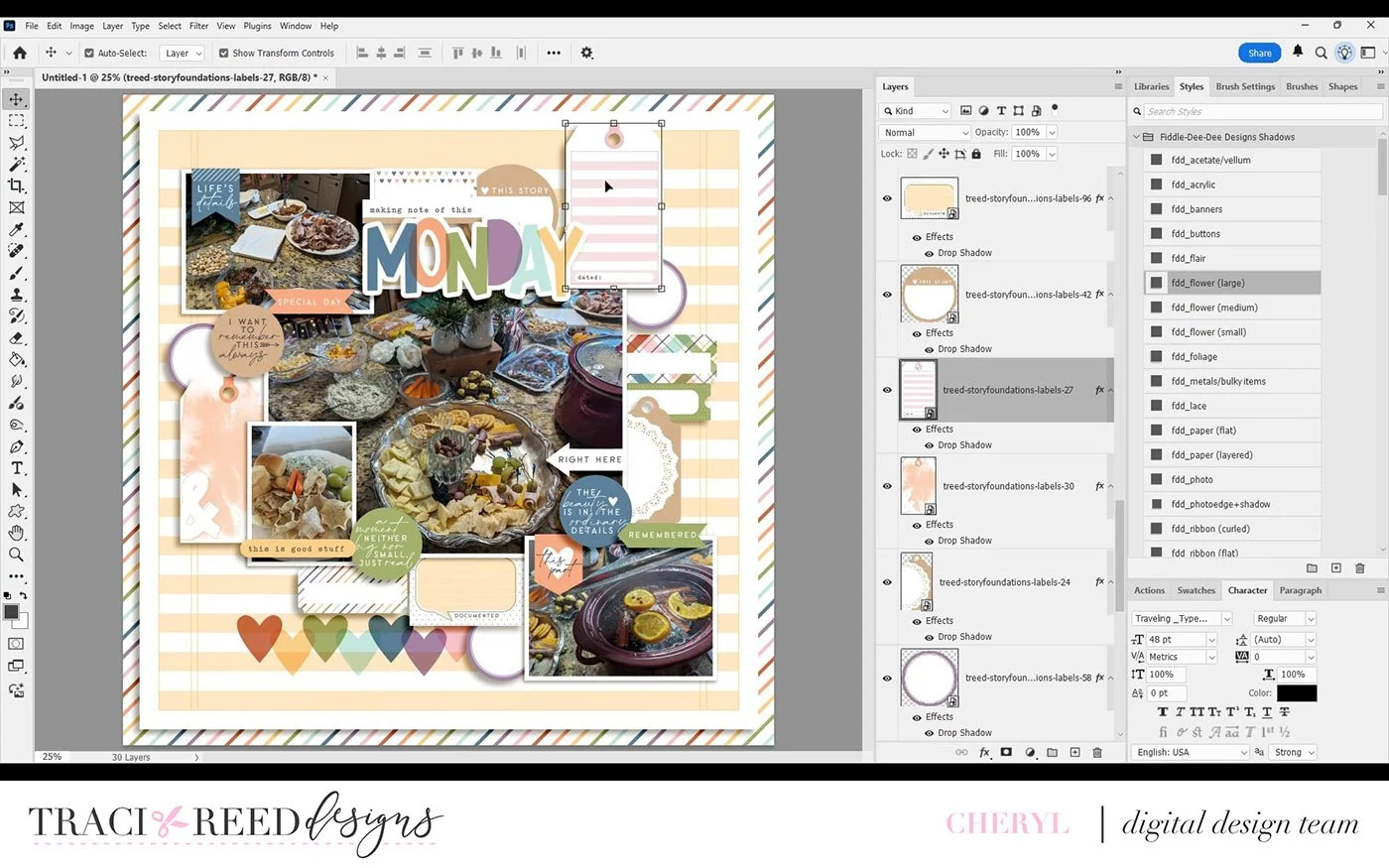The height and width of the screenshot is (868, 1389).
Task: Toggle Show Transform Controls checkbox
Action: [x=223, y=54]
